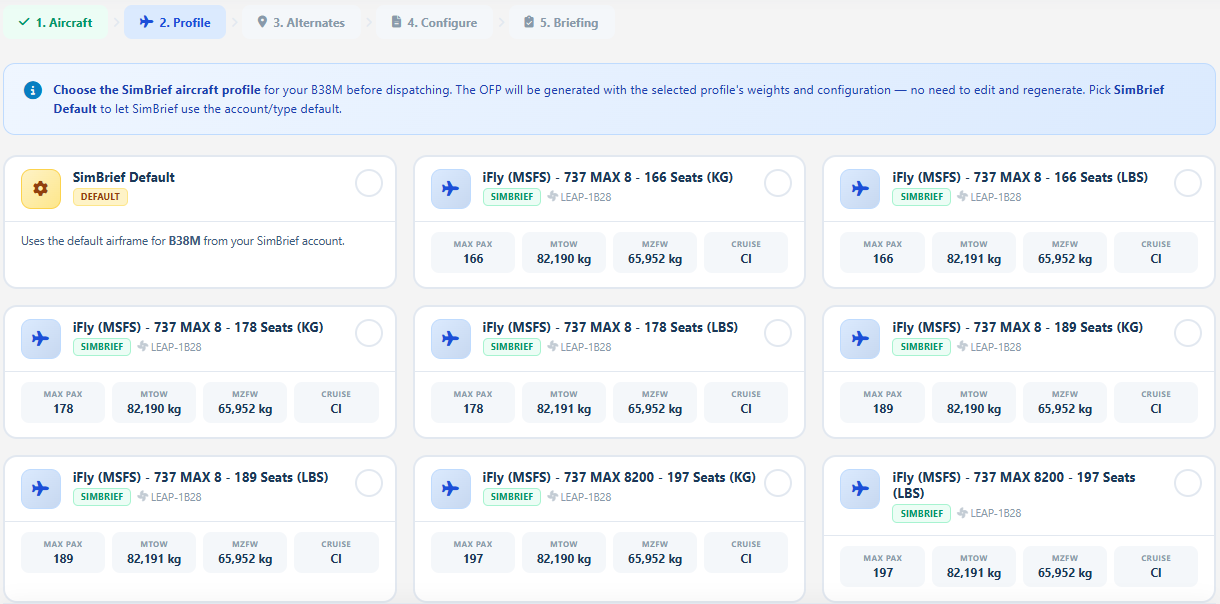Select radio for 737 MAX 8 166 Seats (LBS)
Screen dimensions: 1220x604
coord(1188,183)
